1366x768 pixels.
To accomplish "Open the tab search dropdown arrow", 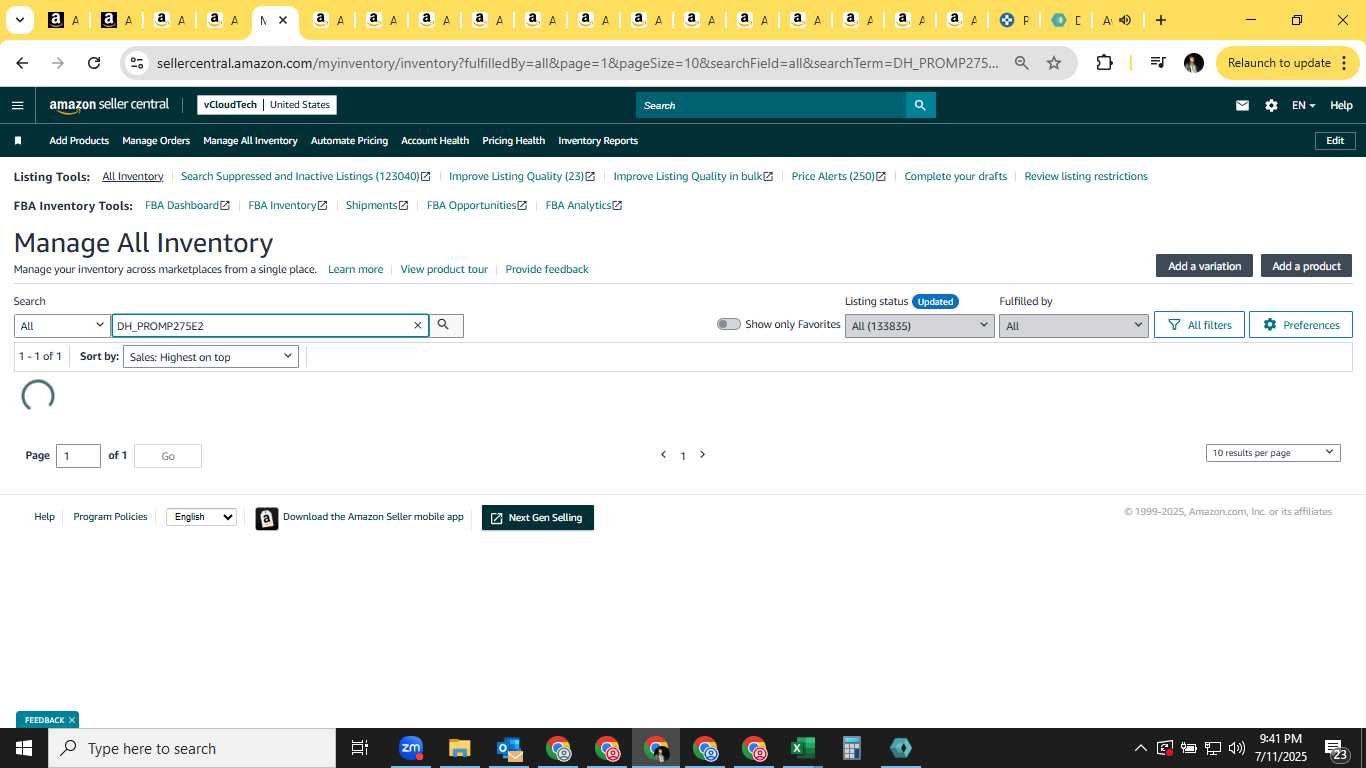I will click(x=19, y=20).
